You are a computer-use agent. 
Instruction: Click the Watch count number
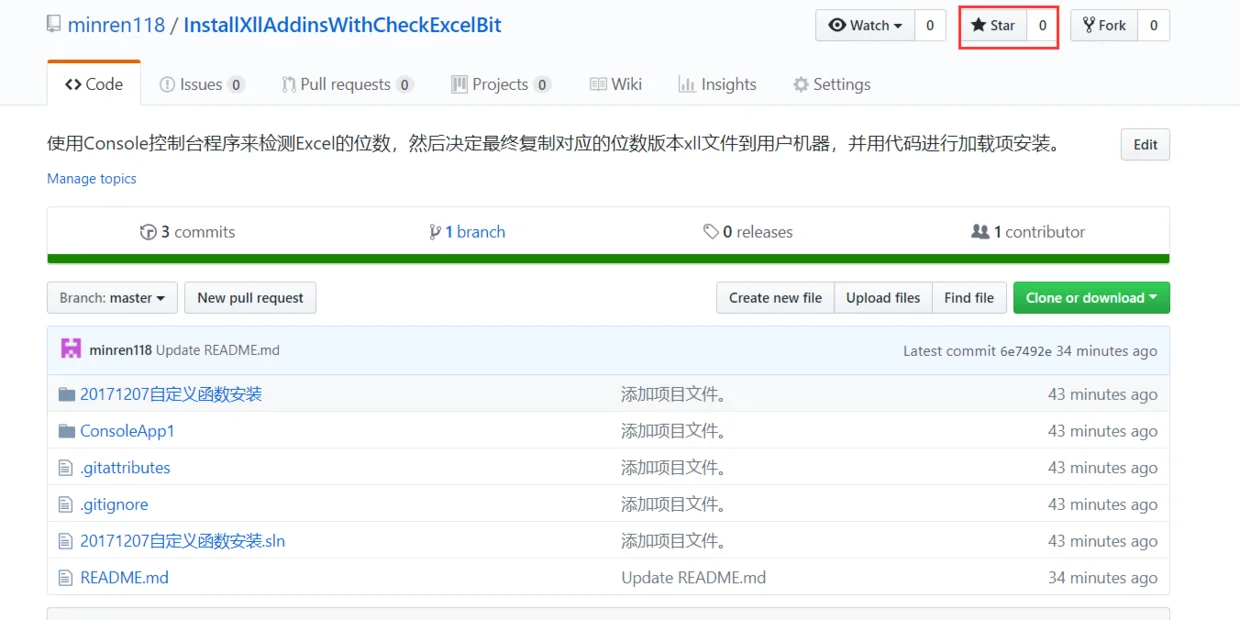tap(930, 25)
